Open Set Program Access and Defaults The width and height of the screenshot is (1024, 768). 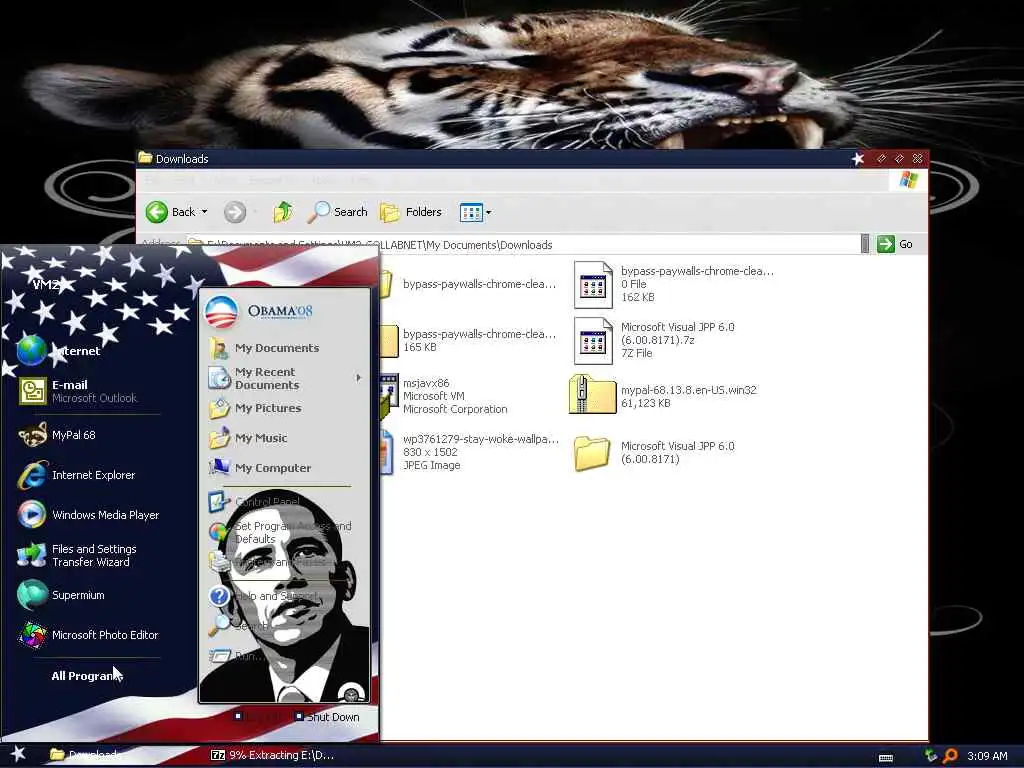point(280,532)
